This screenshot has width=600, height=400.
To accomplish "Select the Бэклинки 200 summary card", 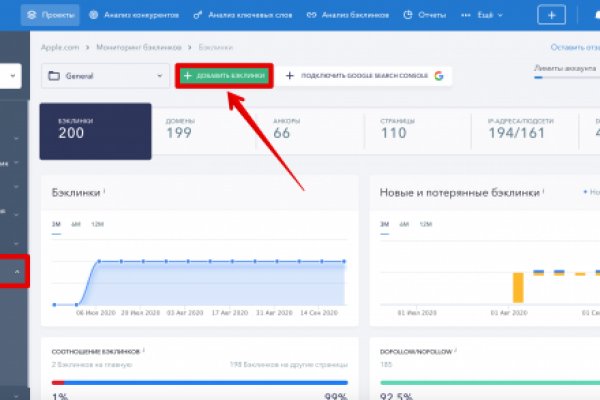I will pyautogui.click(x=95, y=129).
